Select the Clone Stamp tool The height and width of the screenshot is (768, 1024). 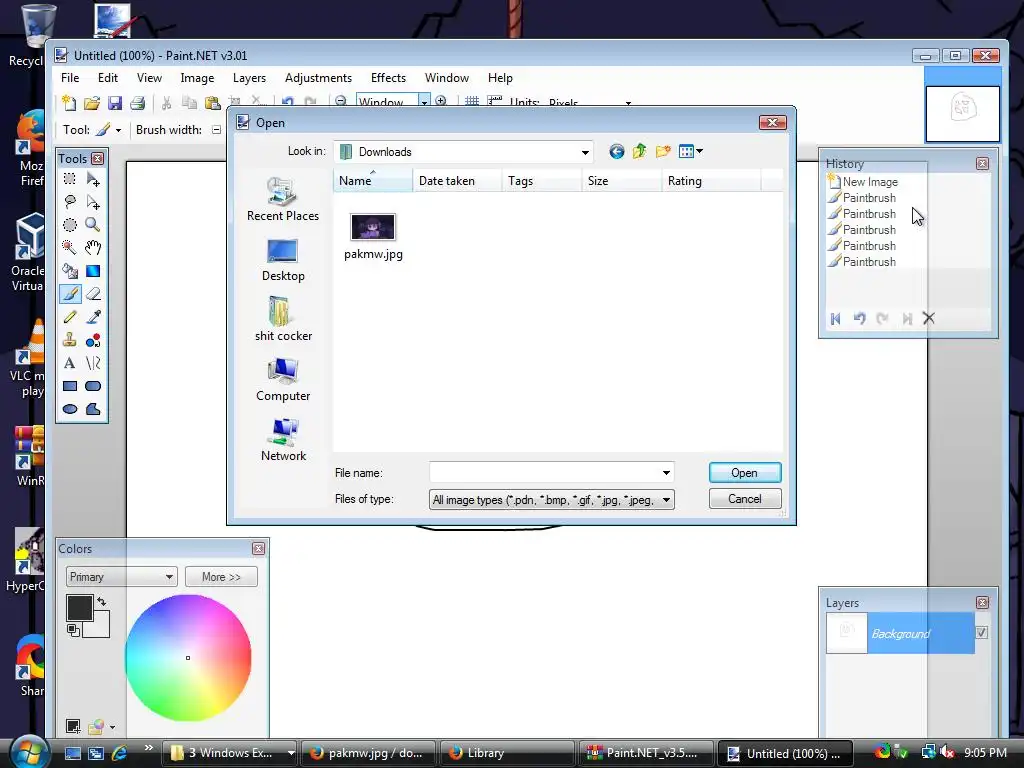[x=70, y=340]
